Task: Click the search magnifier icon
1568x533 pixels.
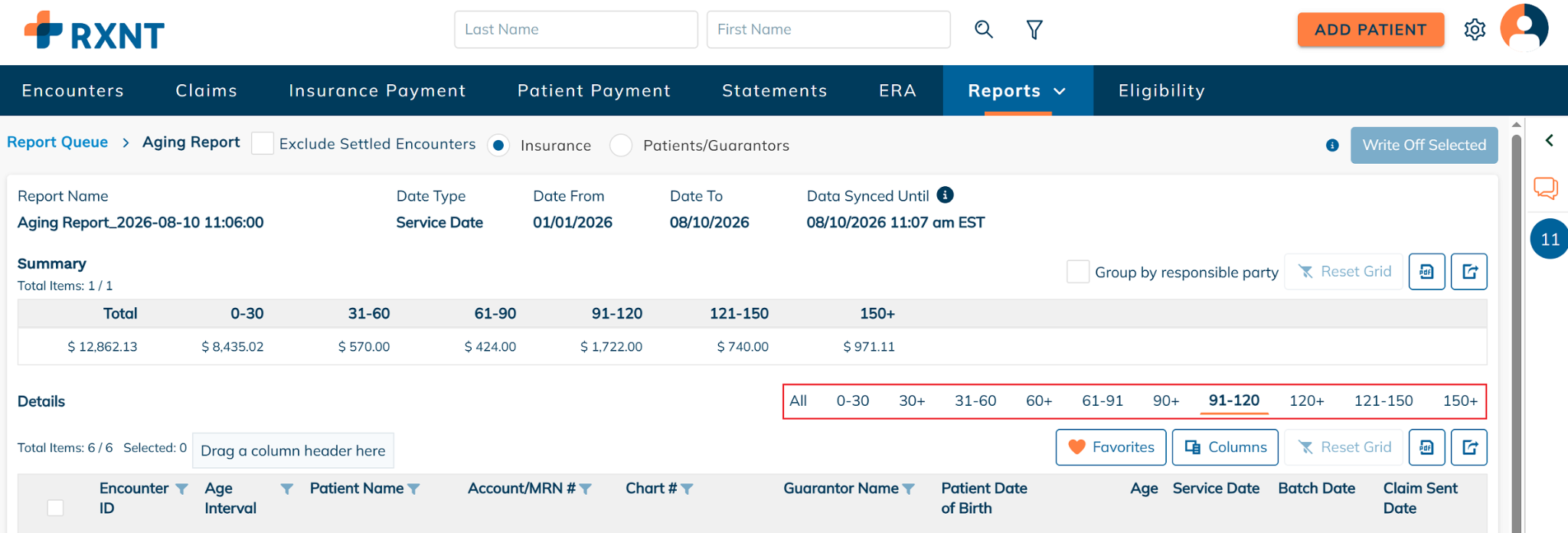Action: tap(984, 30)
